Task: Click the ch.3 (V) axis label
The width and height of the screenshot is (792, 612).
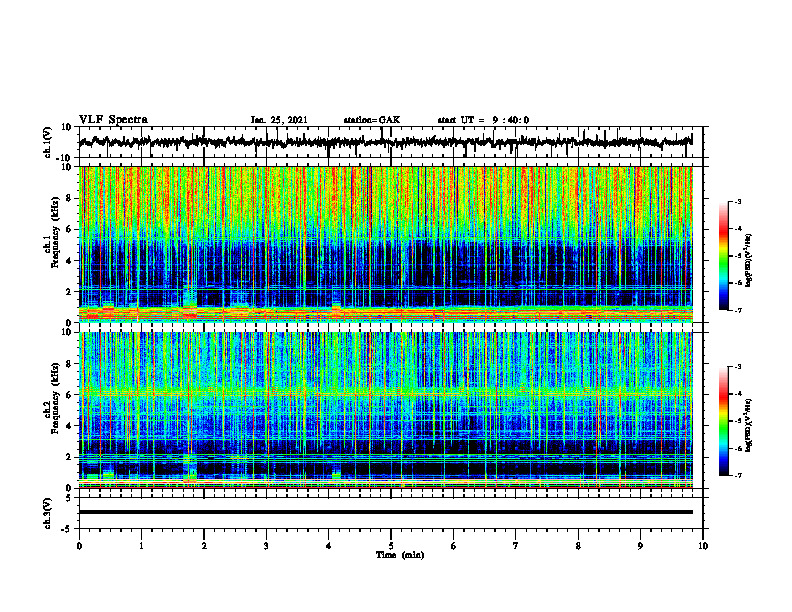Action: [47, 513]
